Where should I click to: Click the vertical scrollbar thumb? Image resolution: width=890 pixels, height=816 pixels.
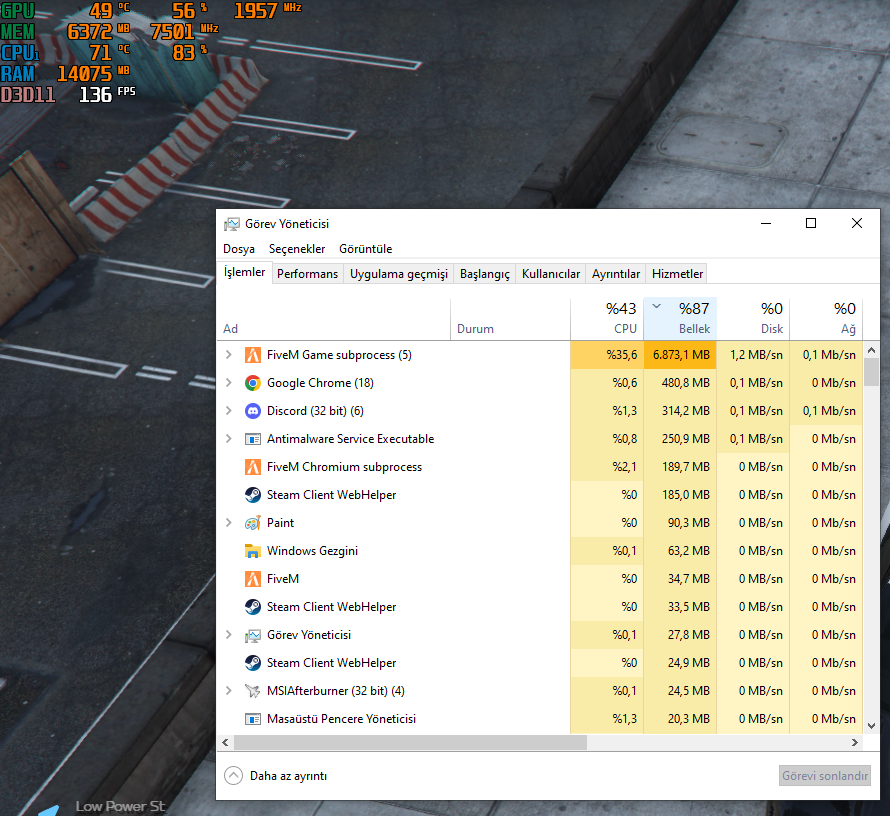[871, 372]
